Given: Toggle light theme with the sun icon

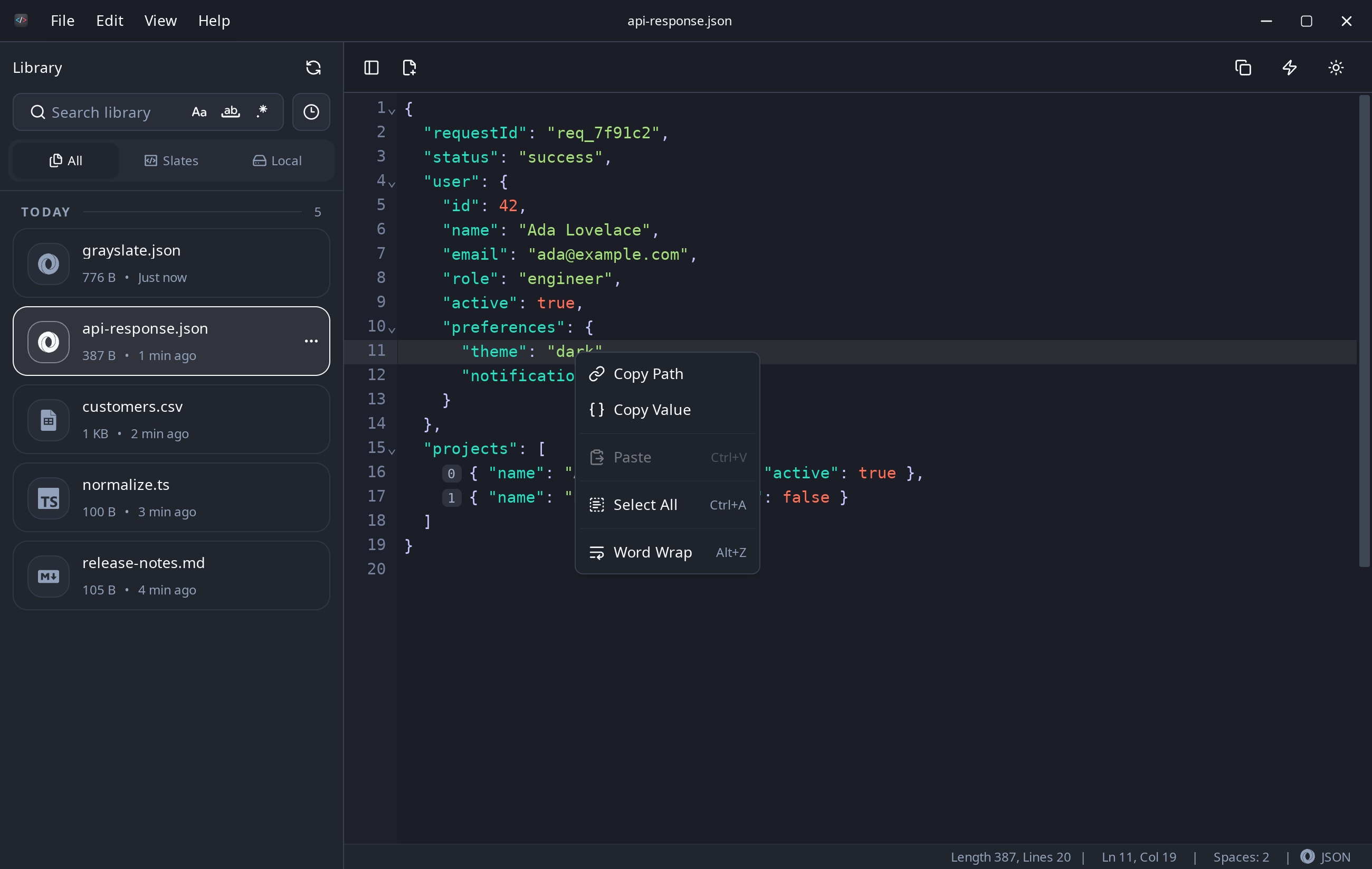Looking at the screenshot, I should [x=1336, y=68].
